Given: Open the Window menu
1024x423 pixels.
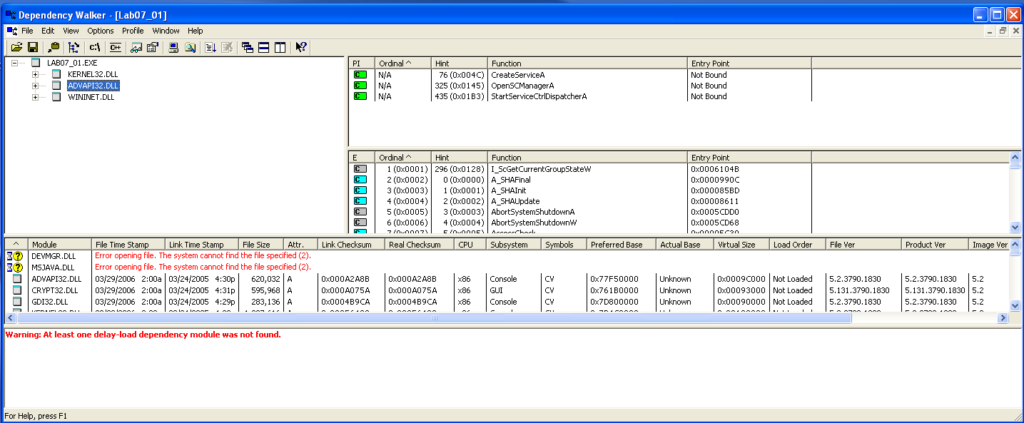Looking at the screenshot, I should point(165,31).
